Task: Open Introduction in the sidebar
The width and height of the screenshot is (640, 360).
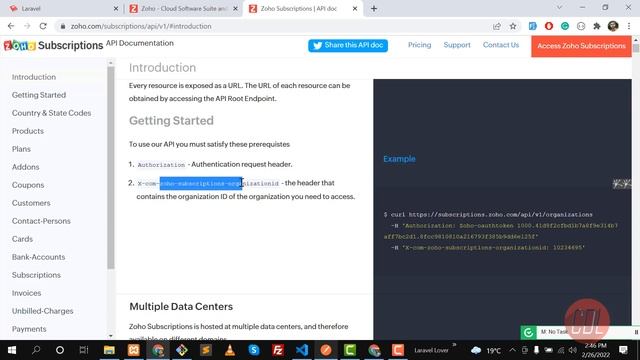Action: tap(34, 77)
